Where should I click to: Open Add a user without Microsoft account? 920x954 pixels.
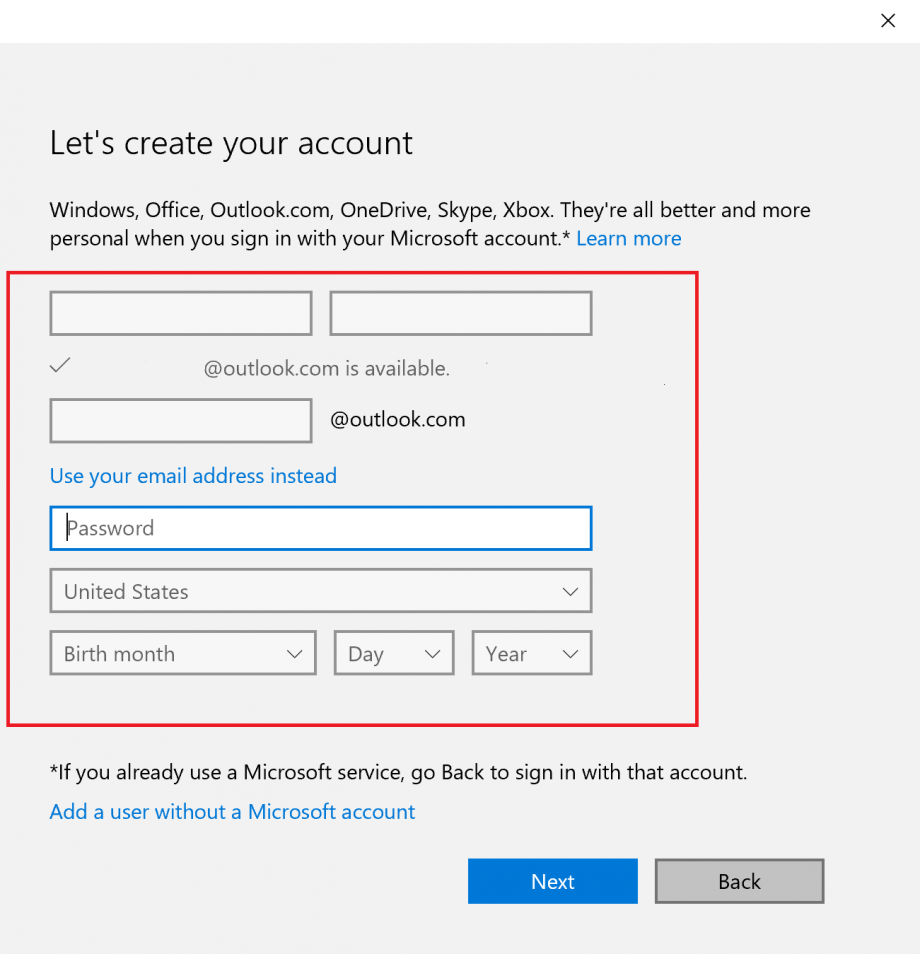[x=232, y=811]
